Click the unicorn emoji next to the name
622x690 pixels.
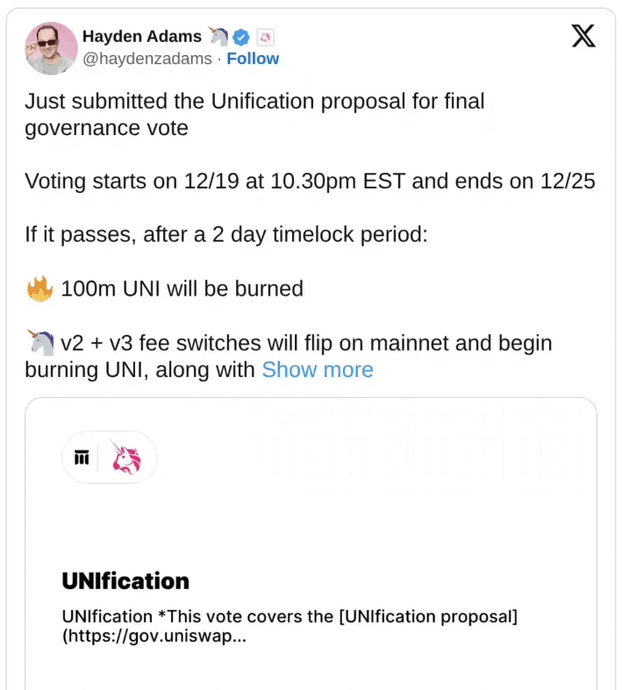(219, 37)
